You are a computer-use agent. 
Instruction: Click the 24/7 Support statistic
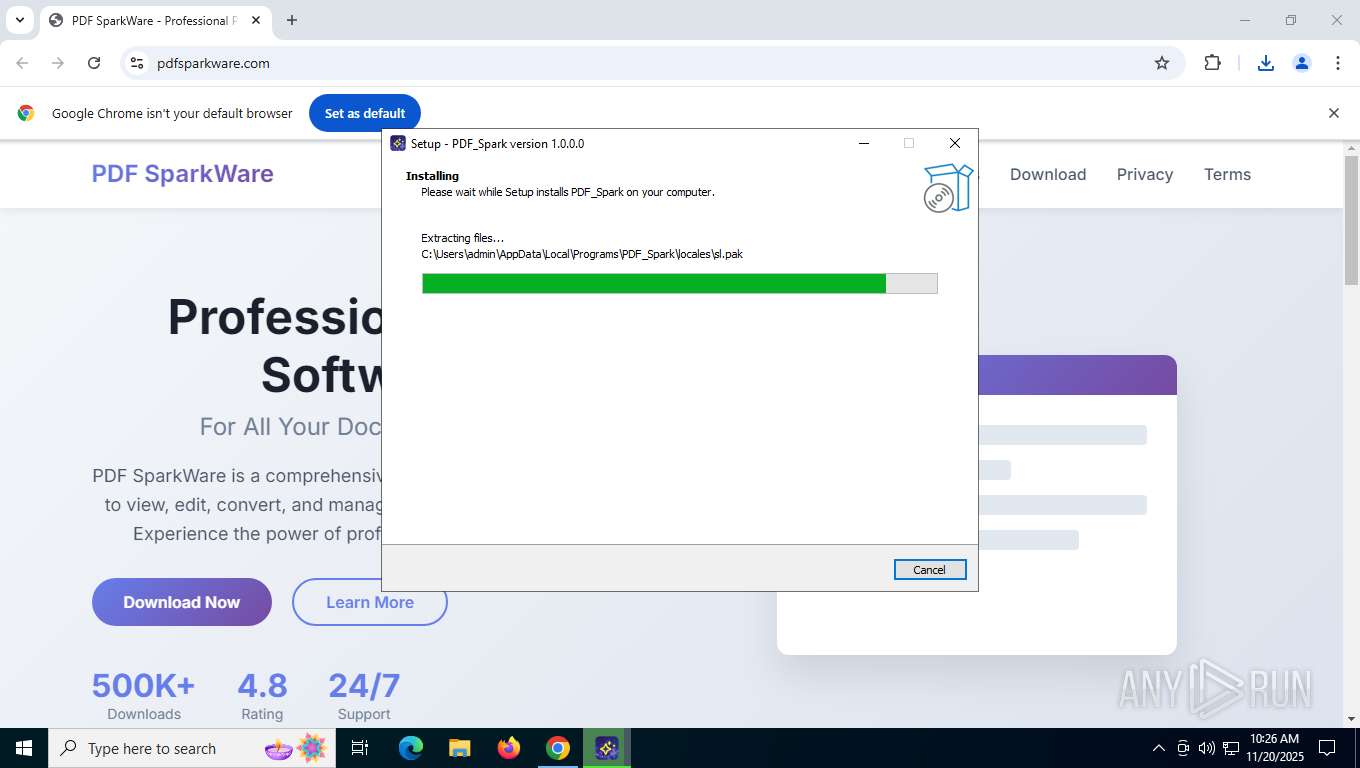coord(364,695)
